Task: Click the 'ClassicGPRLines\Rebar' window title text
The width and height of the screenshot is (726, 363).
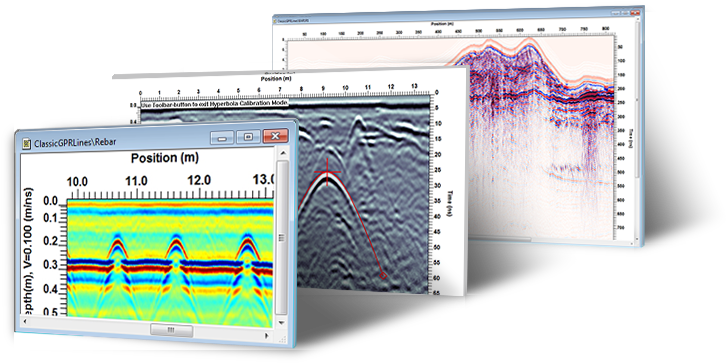Action: (x=75, y=143)
